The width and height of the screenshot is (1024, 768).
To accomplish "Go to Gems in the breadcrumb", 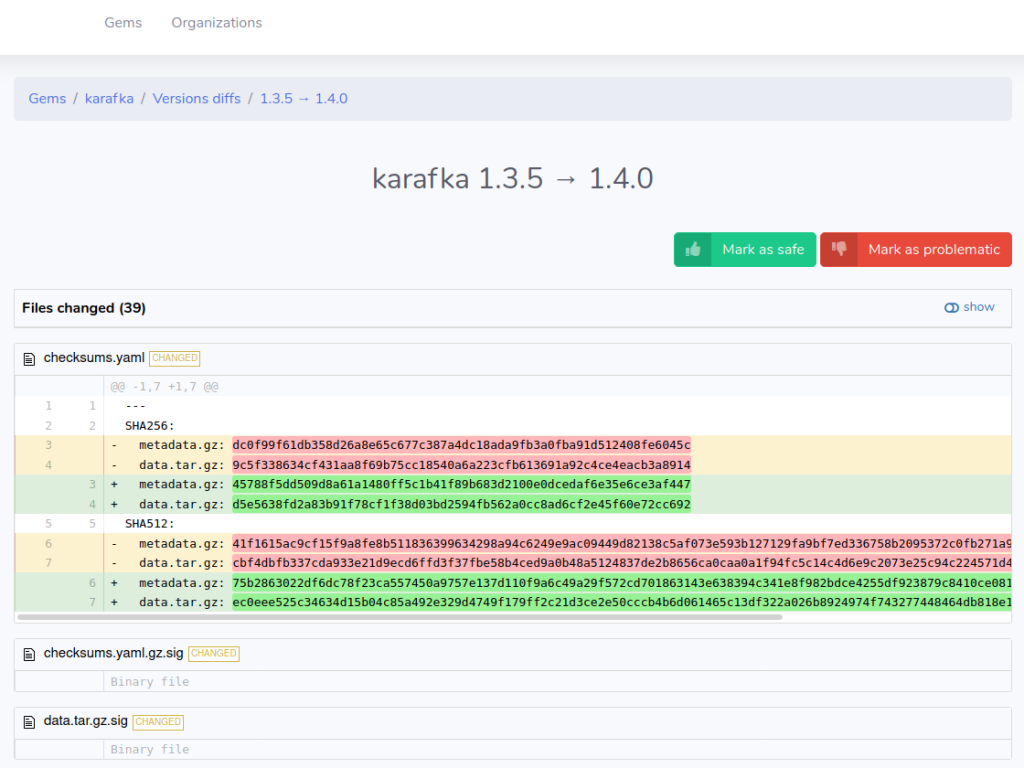I will [47, 99].
